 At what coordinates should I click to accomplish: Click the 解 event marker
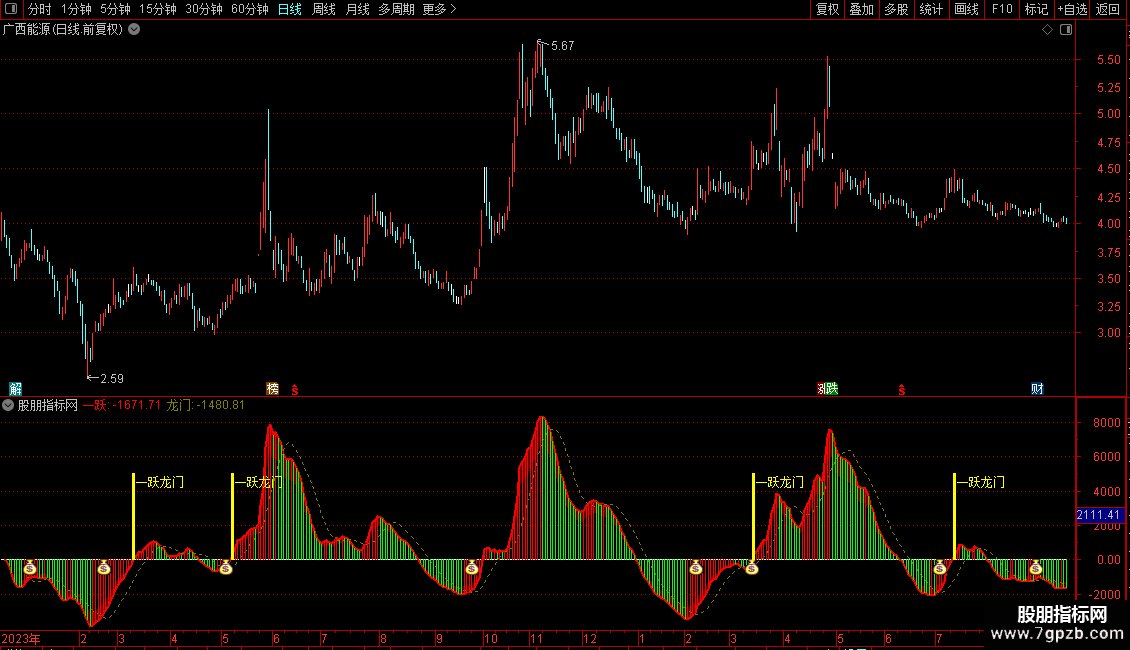click(x=15, y=389)
